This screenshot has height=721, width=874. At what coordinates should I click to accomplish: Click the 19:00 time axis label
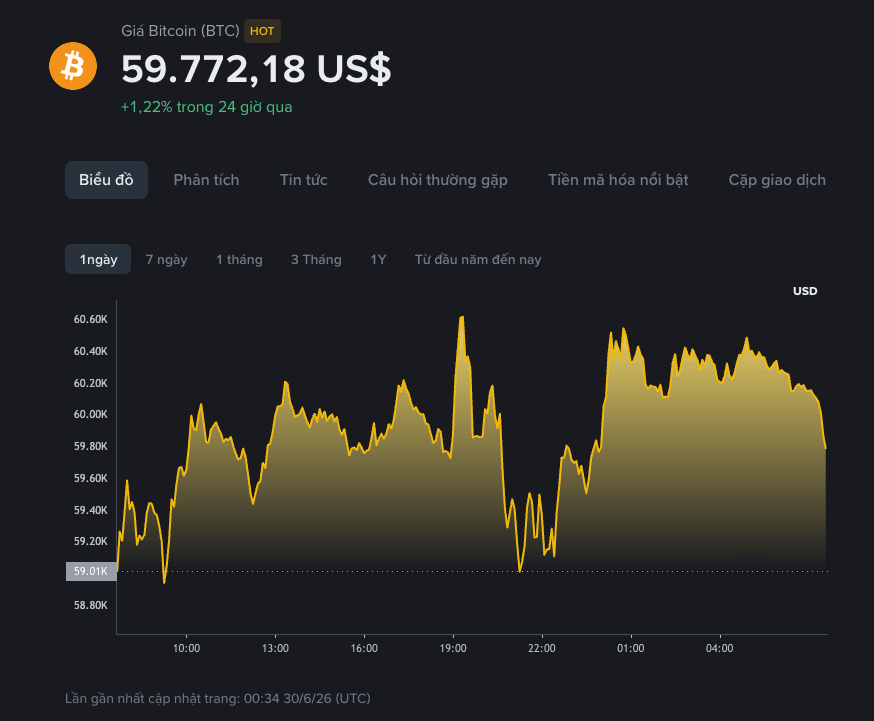(453, 648)
